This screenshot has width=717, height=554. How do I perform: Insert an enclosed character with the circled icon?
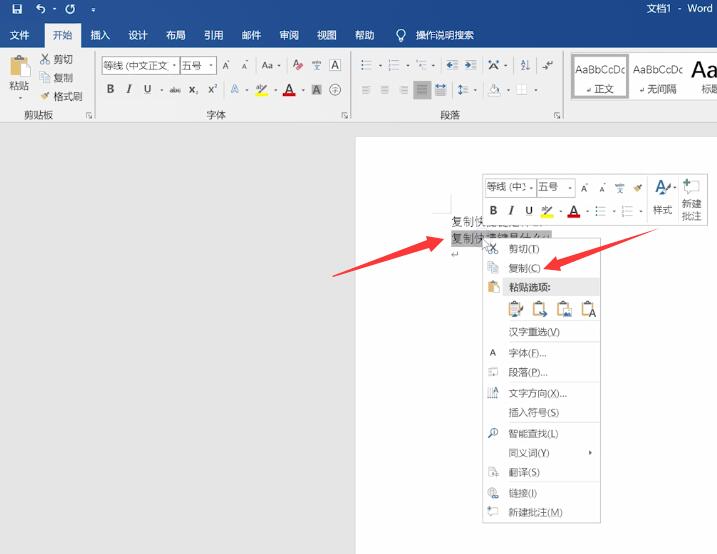click(x=335, y=90)
